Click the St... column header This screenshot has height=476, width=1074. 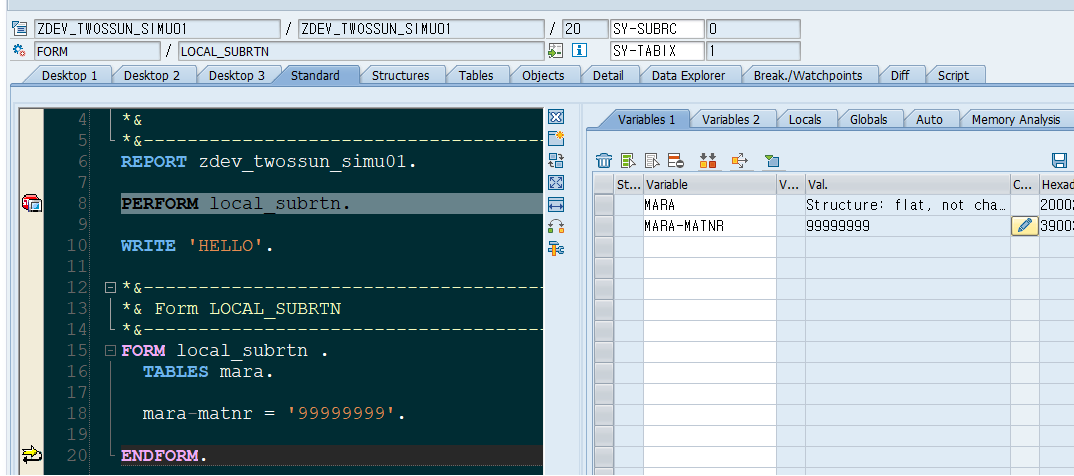[628, 184]
